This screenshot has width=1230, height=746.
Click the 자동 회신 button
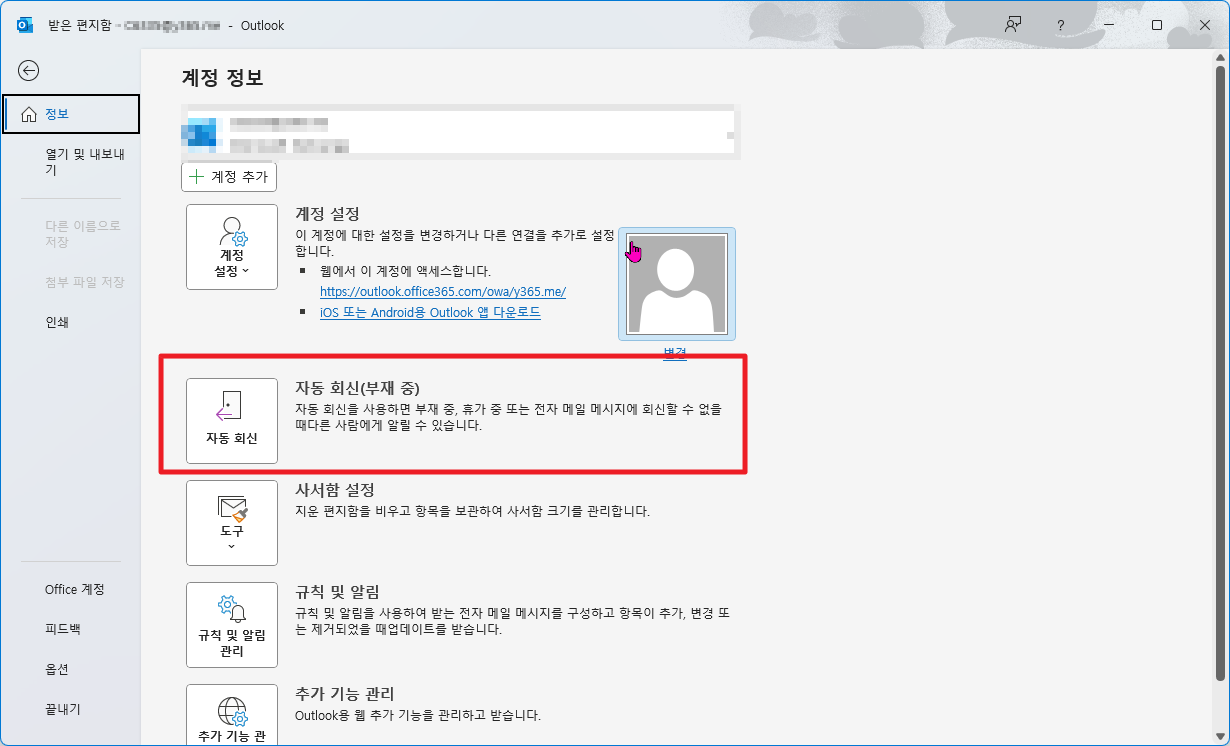(x=232, y=421)
